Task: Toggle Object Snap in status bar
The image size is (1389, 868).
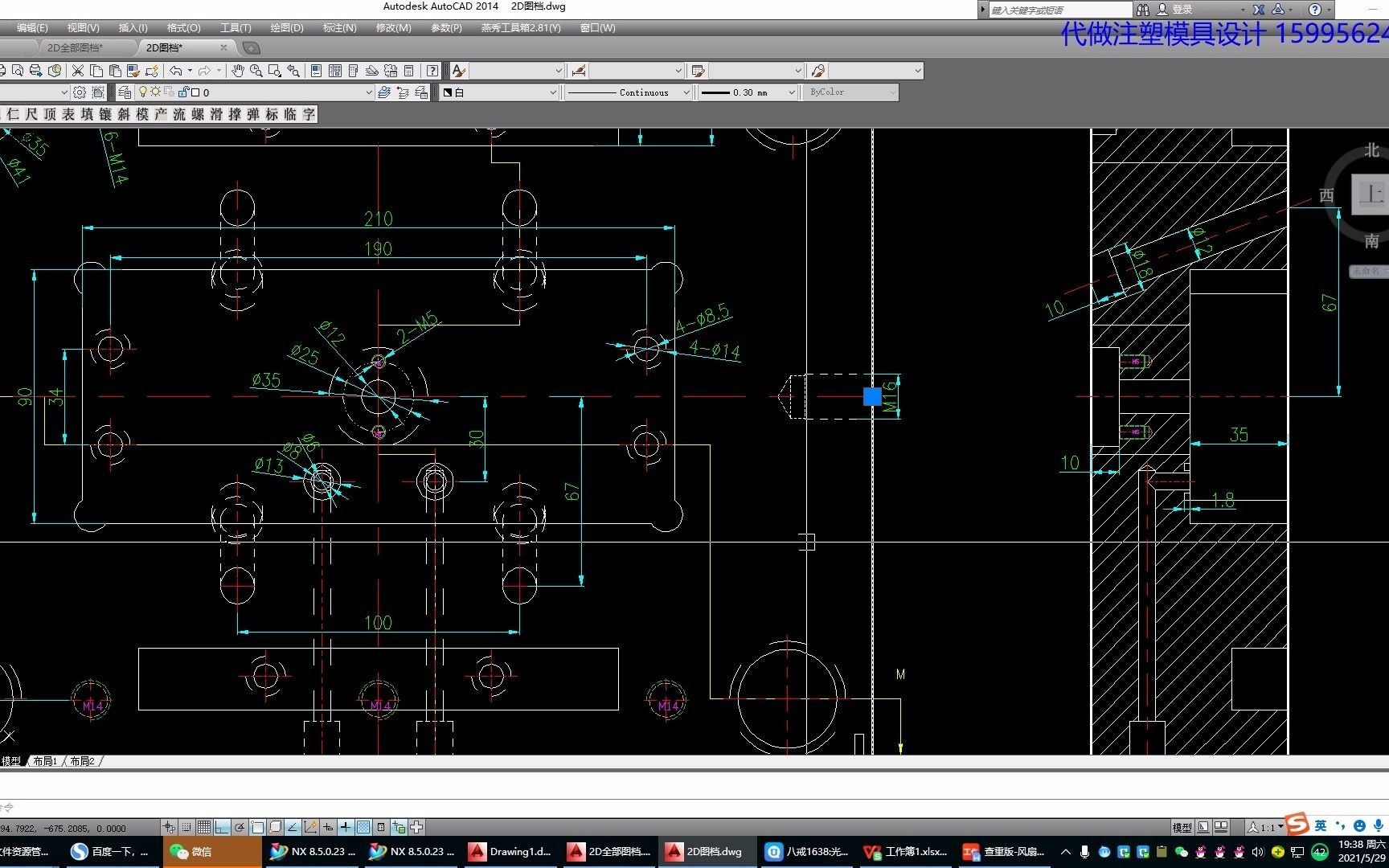Action: pyautogui.click(x=257, y=827)
